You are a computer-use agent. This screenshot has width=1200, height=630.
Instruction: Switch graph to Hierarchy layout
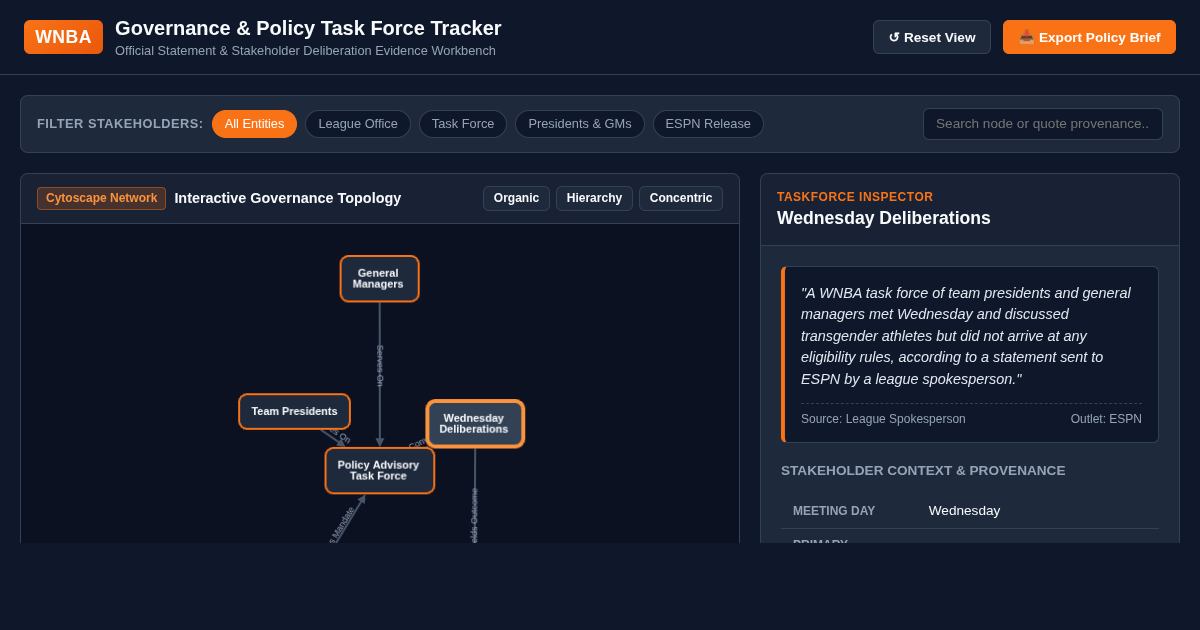coord(594,198)
